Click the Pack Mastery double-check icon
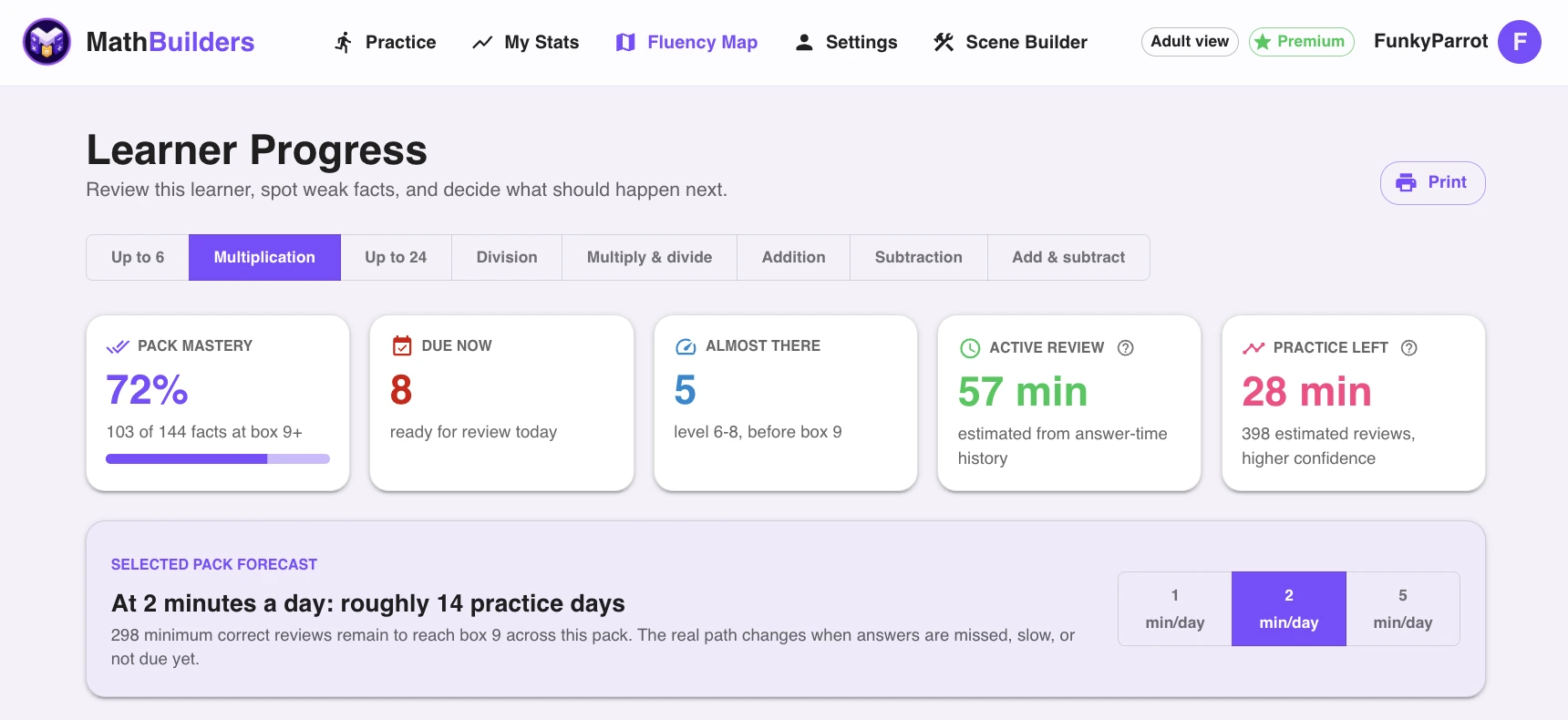The image size is (1568, 720). 118,346
